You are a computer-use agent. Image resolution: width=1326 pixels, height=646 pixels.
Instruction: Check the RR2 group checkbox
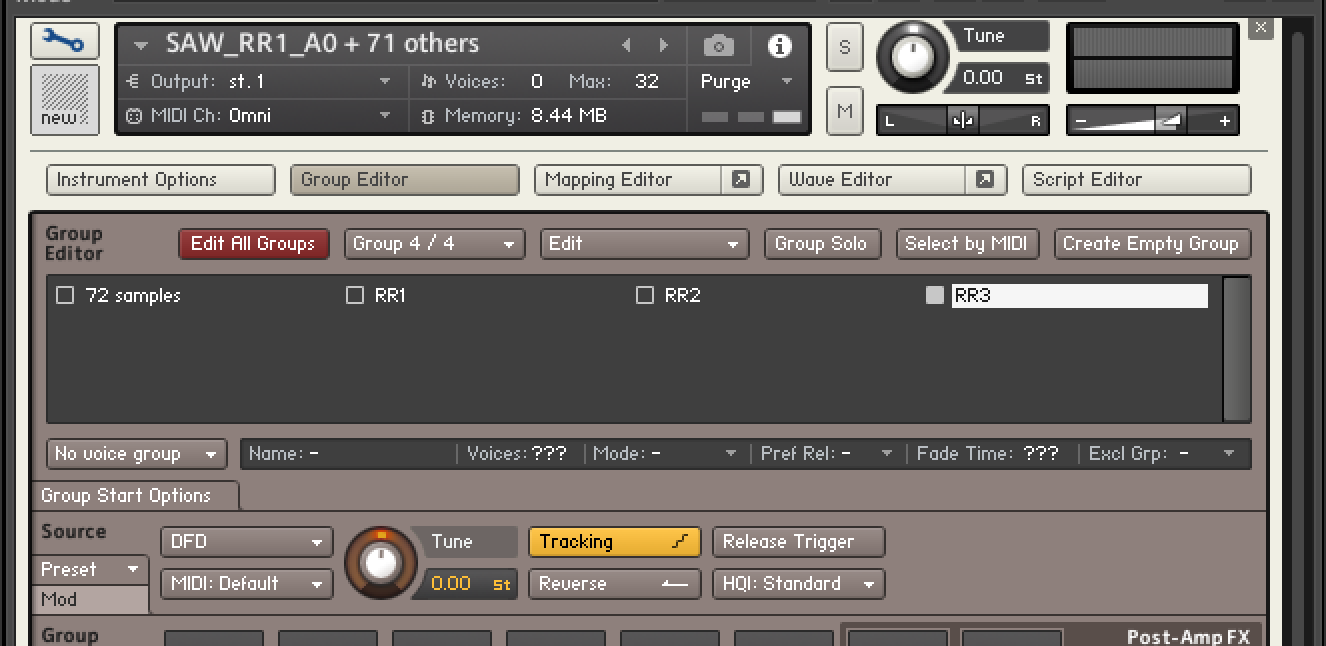point(645,296)
